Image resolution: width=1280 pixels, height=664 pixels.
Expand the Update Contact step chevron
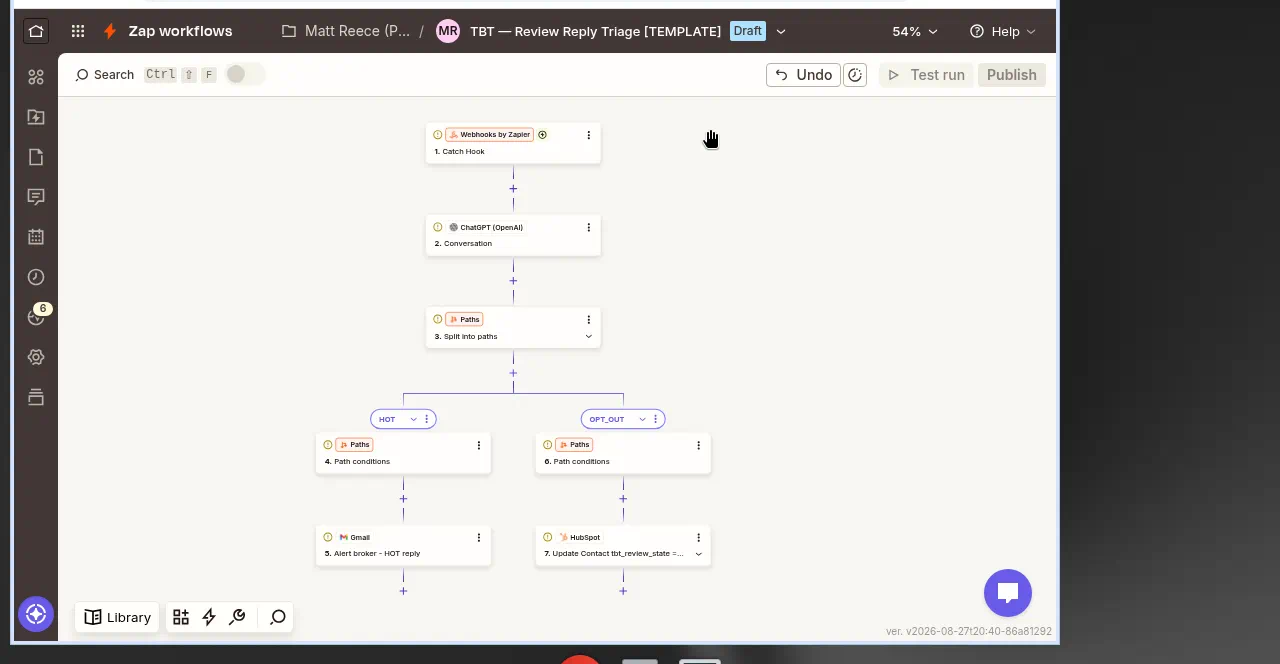click(x=698, y=553)
